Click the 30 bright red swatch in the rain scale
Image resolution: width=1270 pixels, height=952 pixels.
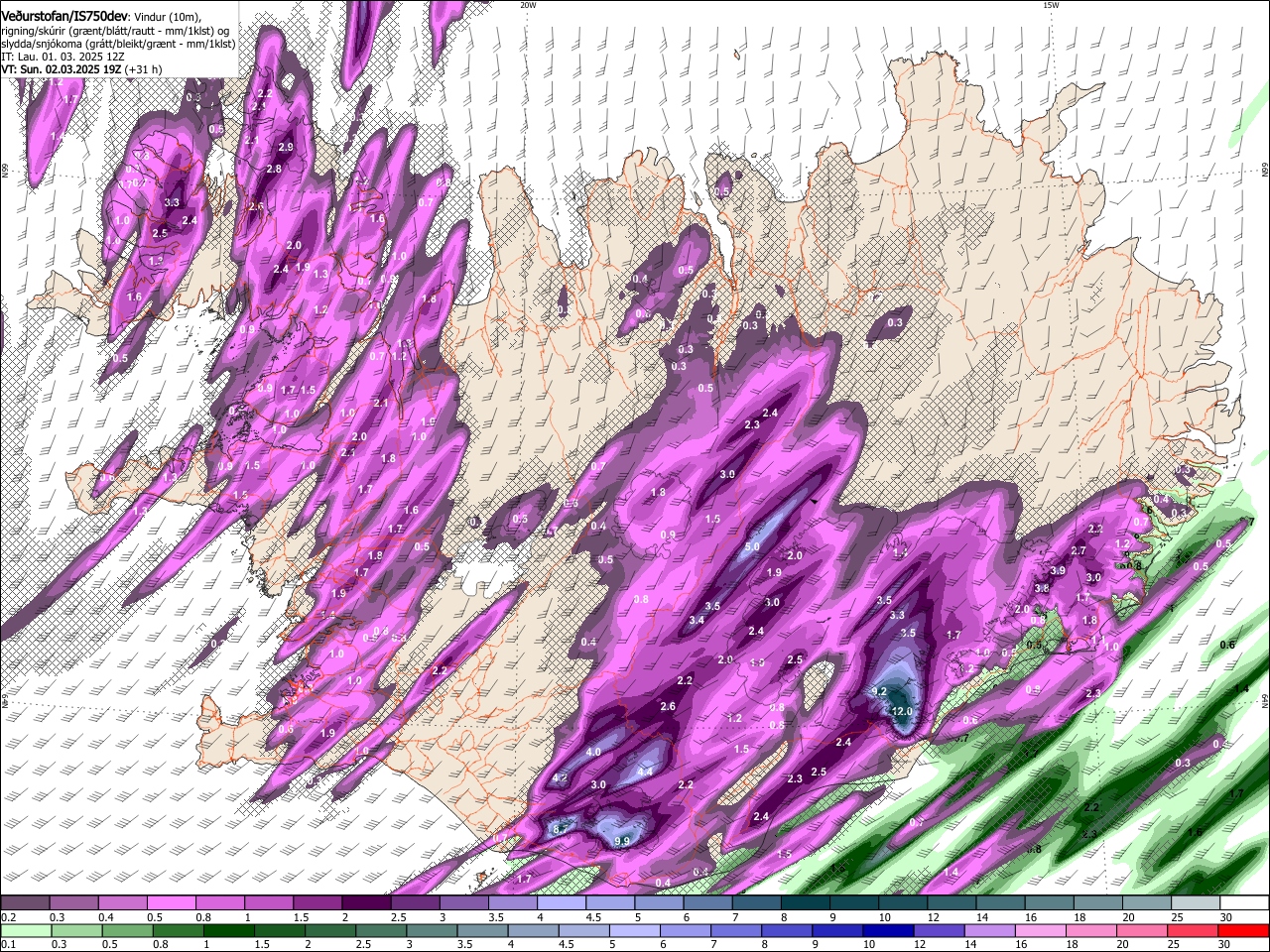click(1243, 930)
